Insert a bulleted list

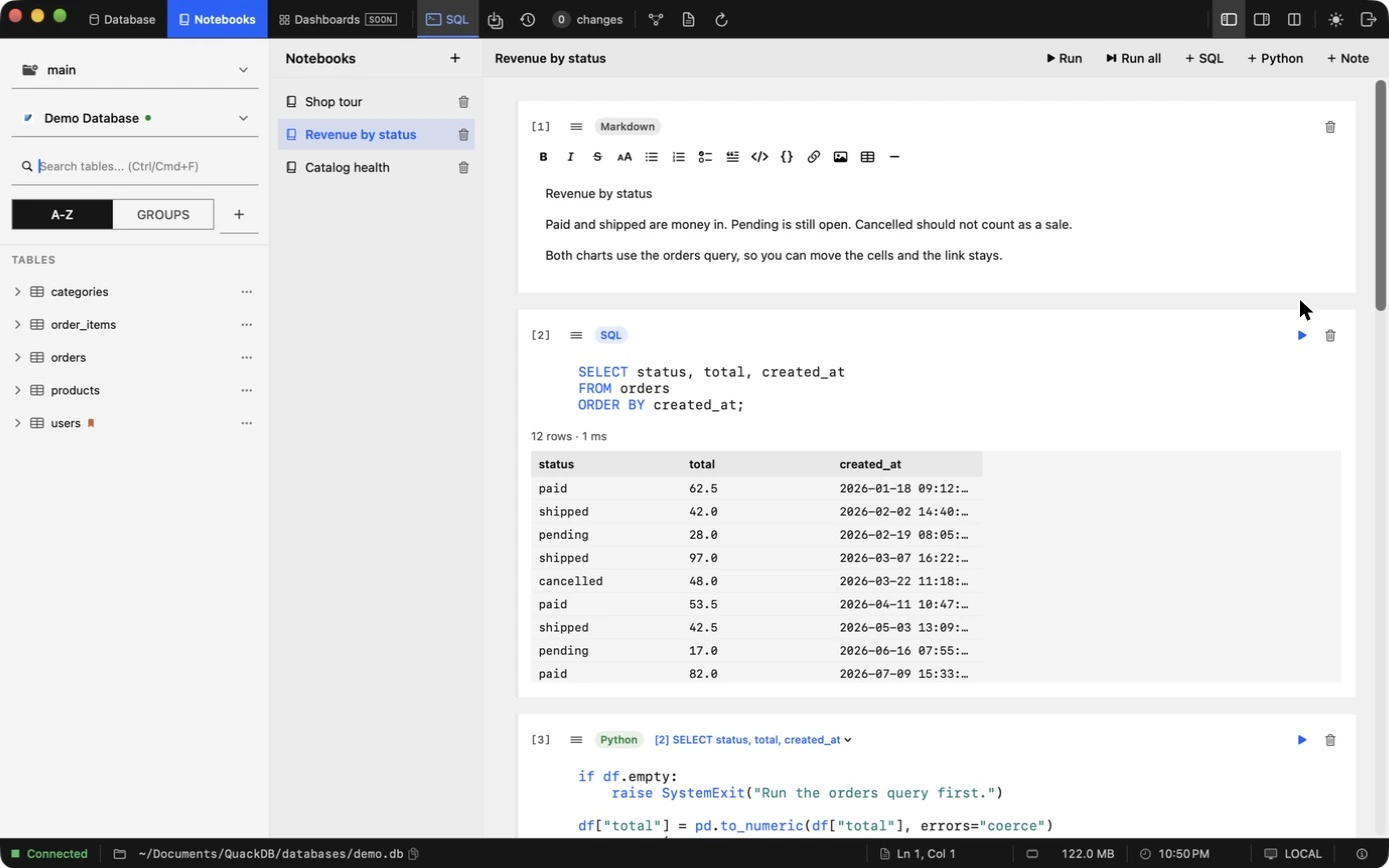[x=651, y=157]
